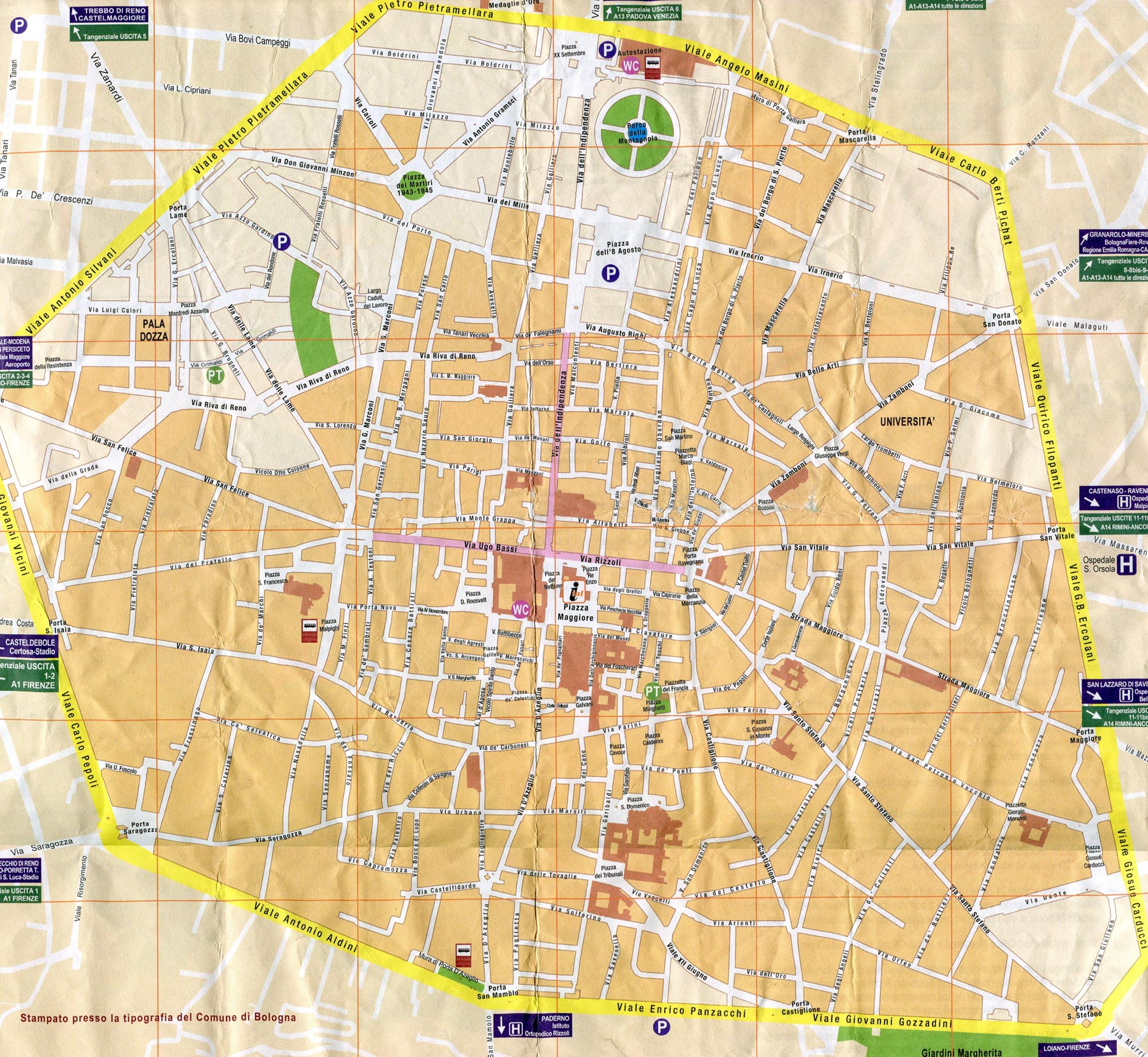Click the UNIVERSITA' label

pos(908,422)
